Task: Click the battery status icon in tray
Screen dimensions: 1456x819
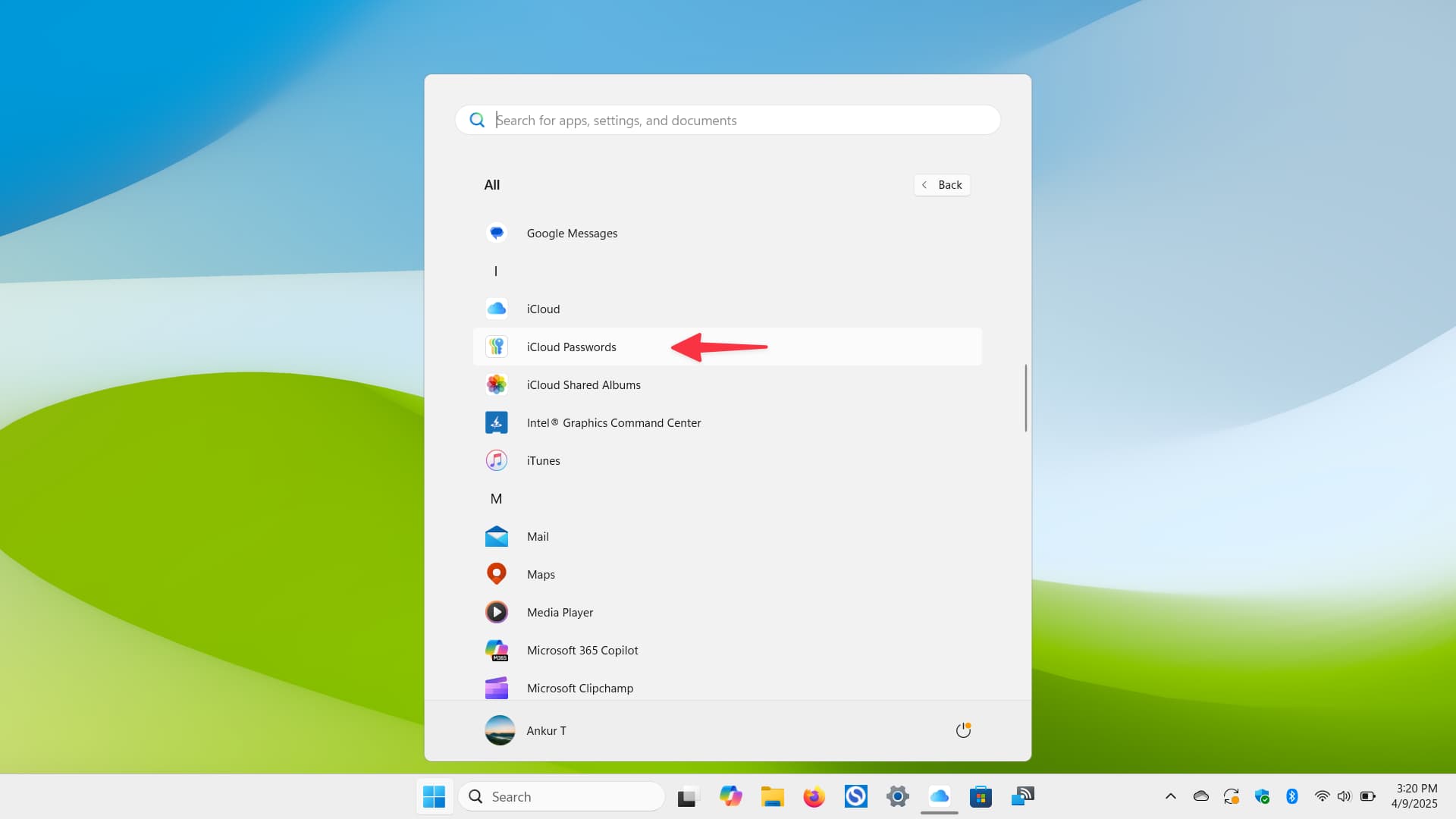Action: 1368,796
